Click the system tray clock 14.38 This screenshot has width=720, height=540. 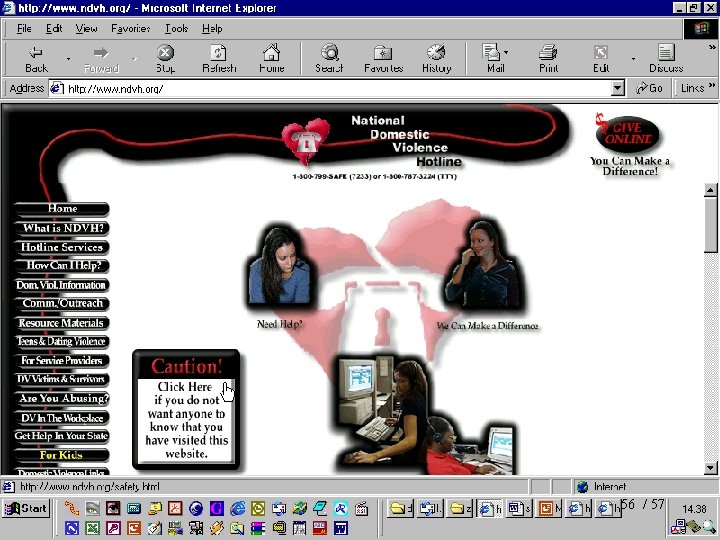694,509
